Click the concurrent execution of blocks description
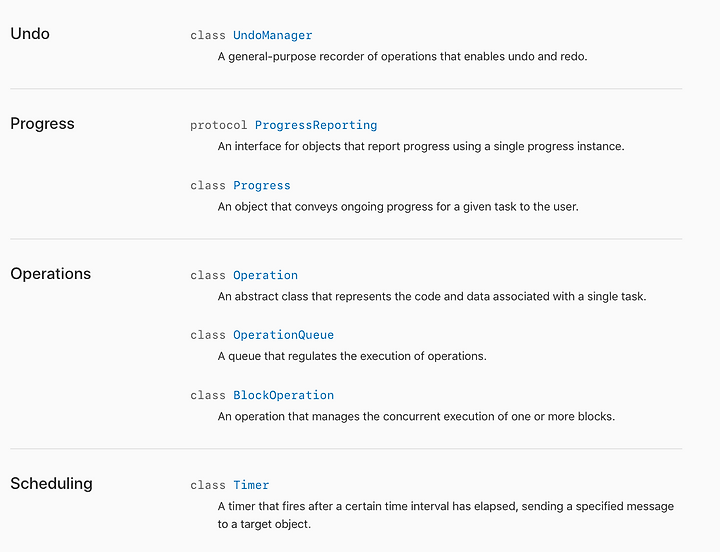This screenshot has width=720, height=552. pos(416,417)
